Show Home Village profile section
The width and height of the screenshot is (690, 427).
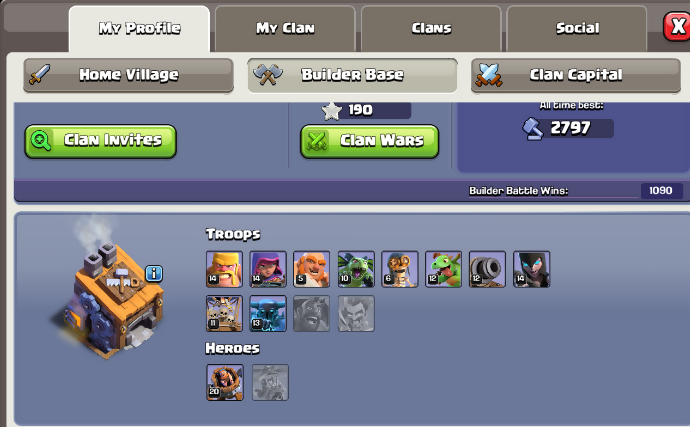[128, 75]
